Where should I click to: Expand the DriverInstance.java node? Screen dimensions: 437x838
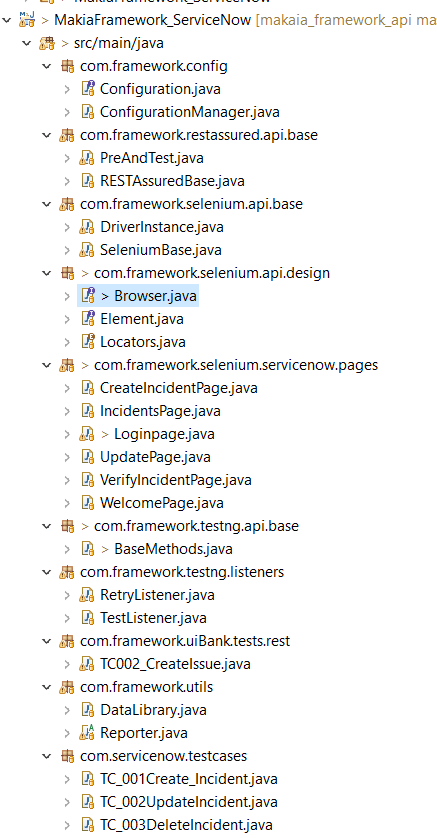[67, 227]
